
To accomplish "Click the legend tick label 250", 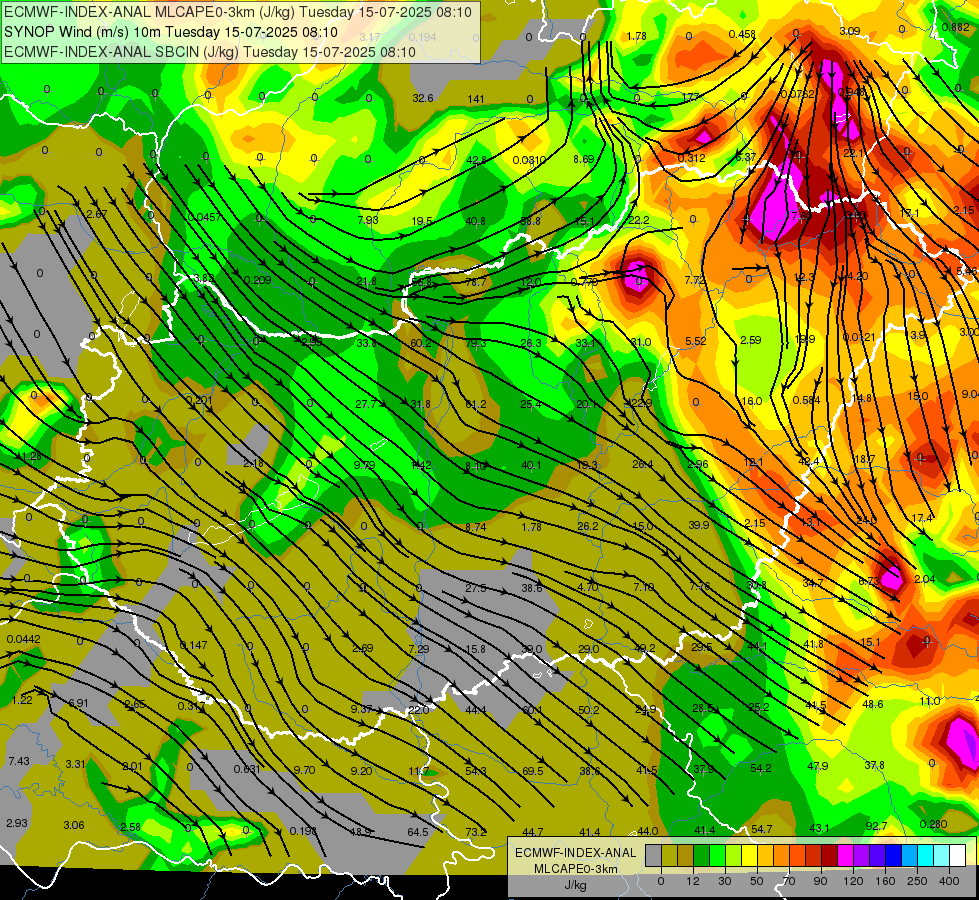I will (x=917, y=881).
